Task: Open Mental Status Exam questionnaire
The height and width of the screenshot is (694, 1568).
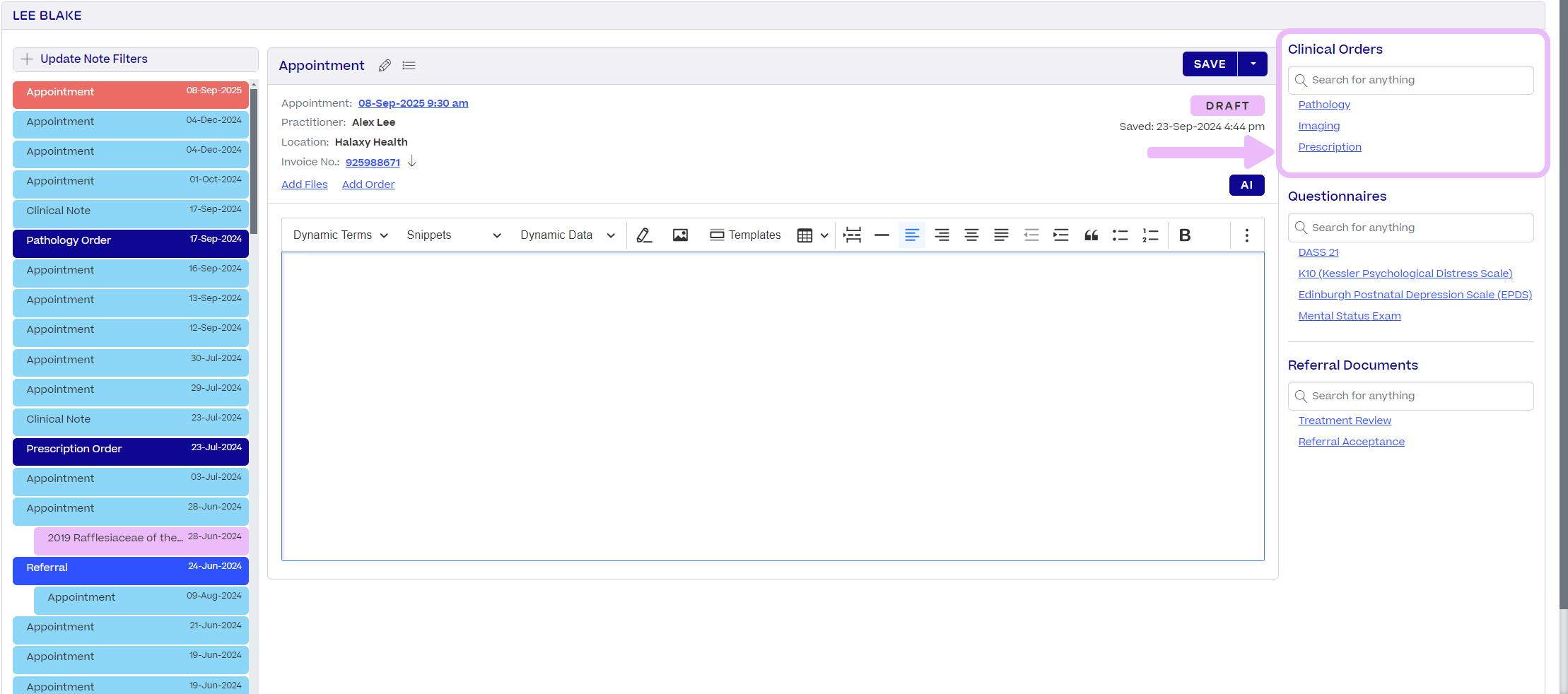Action: (x=1350, y=316)
